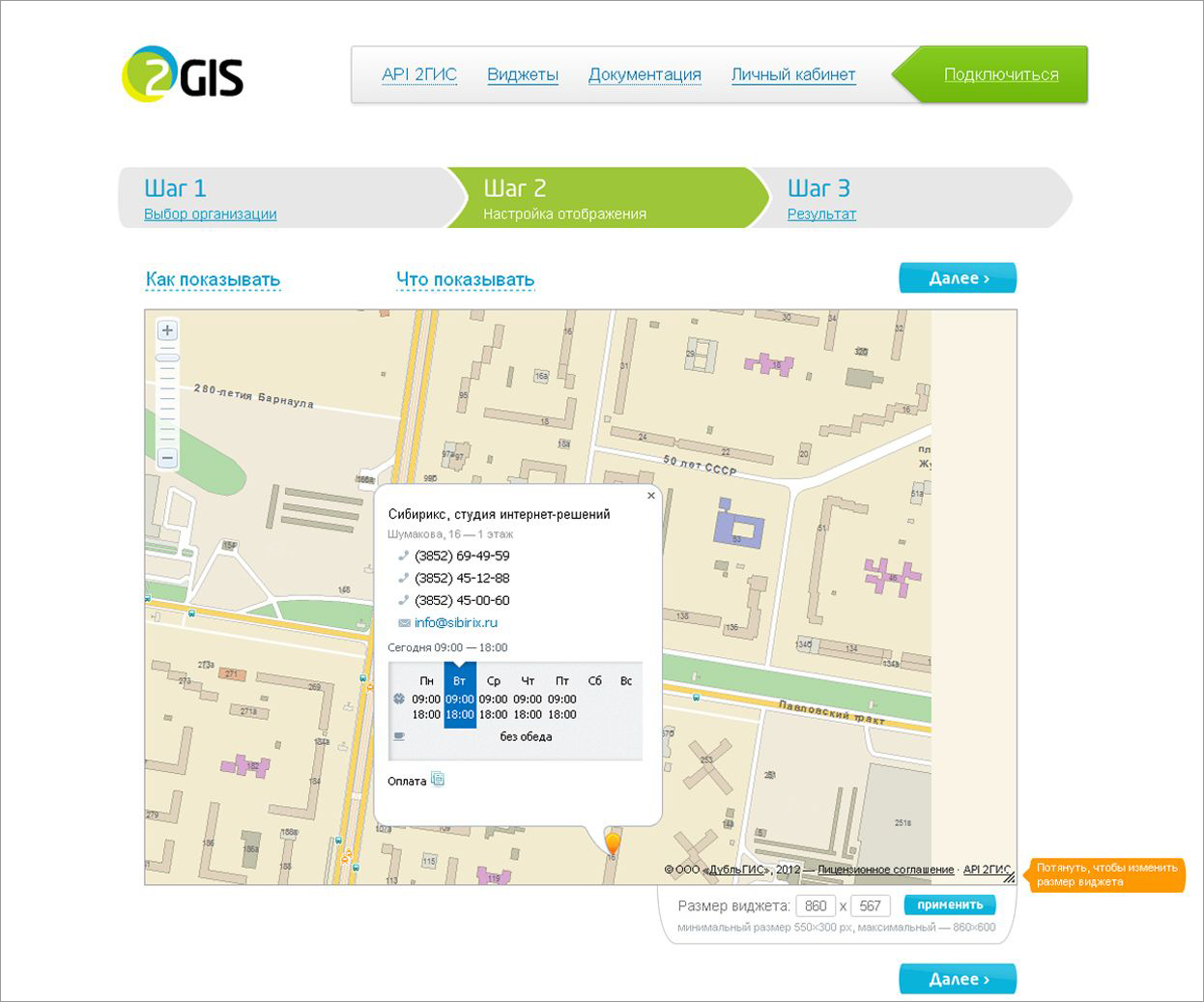Image resolution: width=1204 pixels, height=1002 pixels.
Task: Click the bottom Далее button
Action: coord(958,979)
